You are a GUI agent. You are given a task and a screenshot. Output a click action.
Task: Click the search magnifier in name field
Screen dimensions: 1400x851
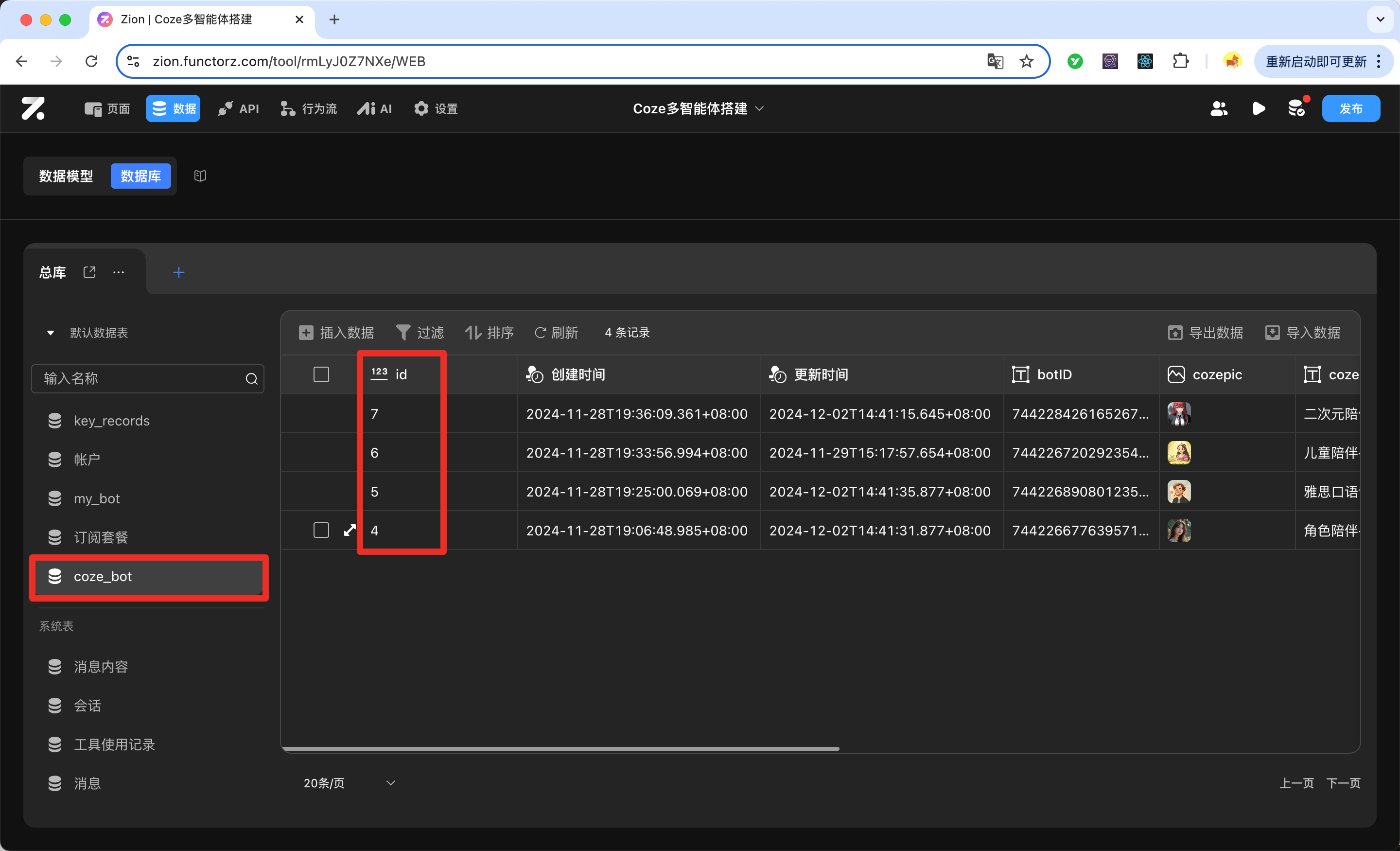pos(252,379)
